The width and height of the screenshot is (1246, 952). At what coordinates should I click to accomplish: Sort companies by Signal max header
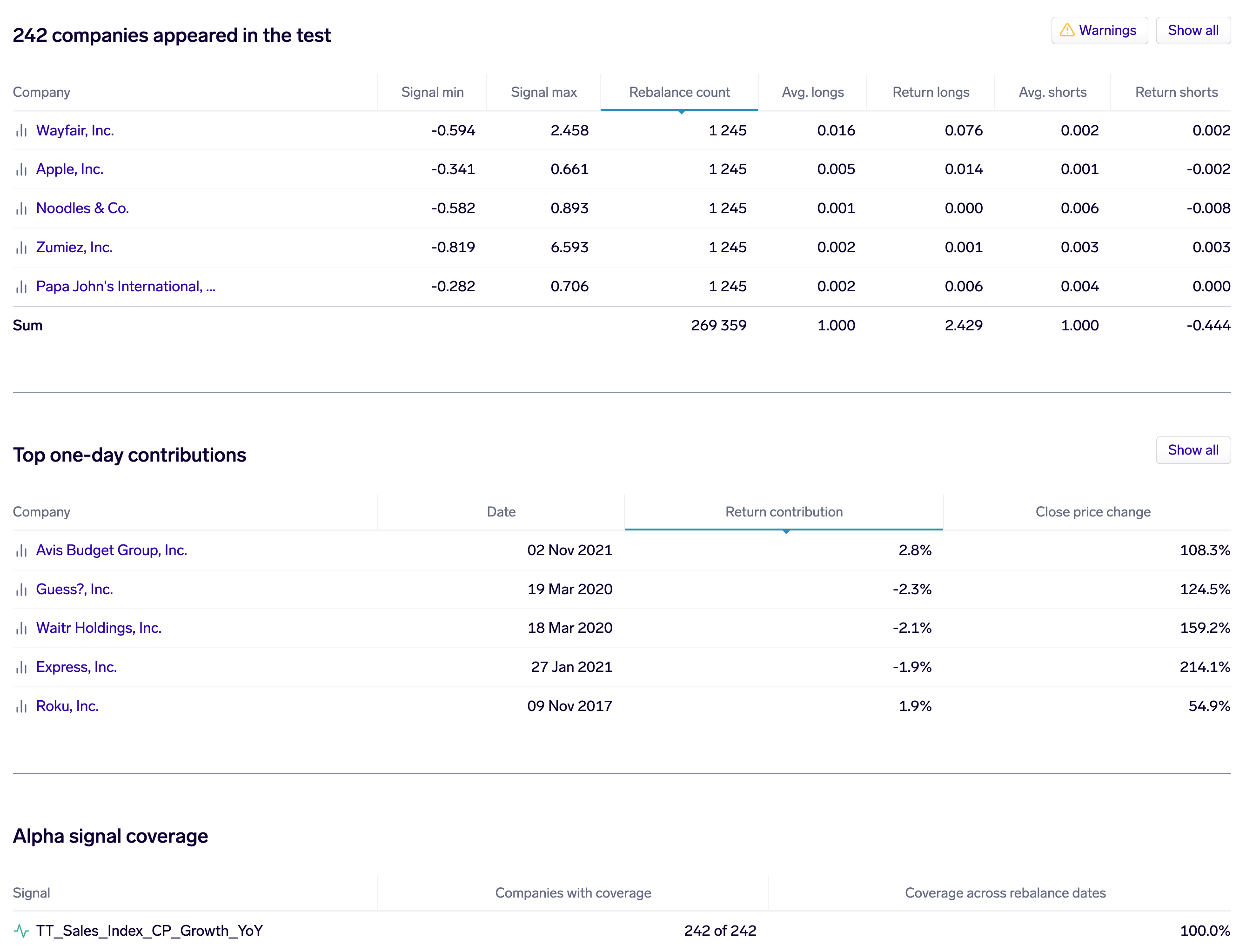tap(543, 93)
